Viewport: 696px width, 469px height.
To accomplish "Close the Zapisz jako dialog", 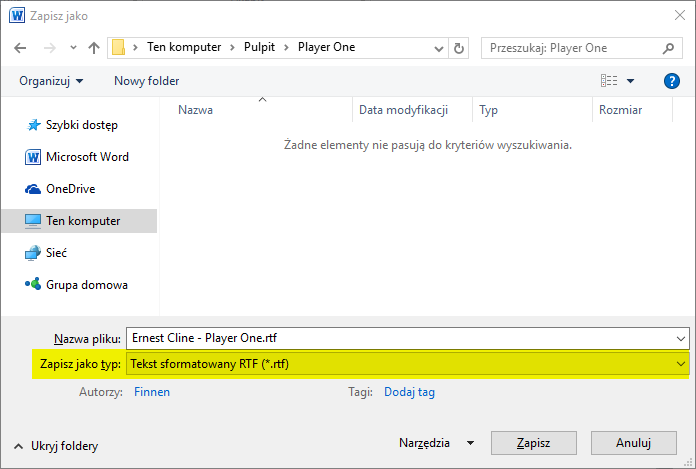I will [680, 16].
